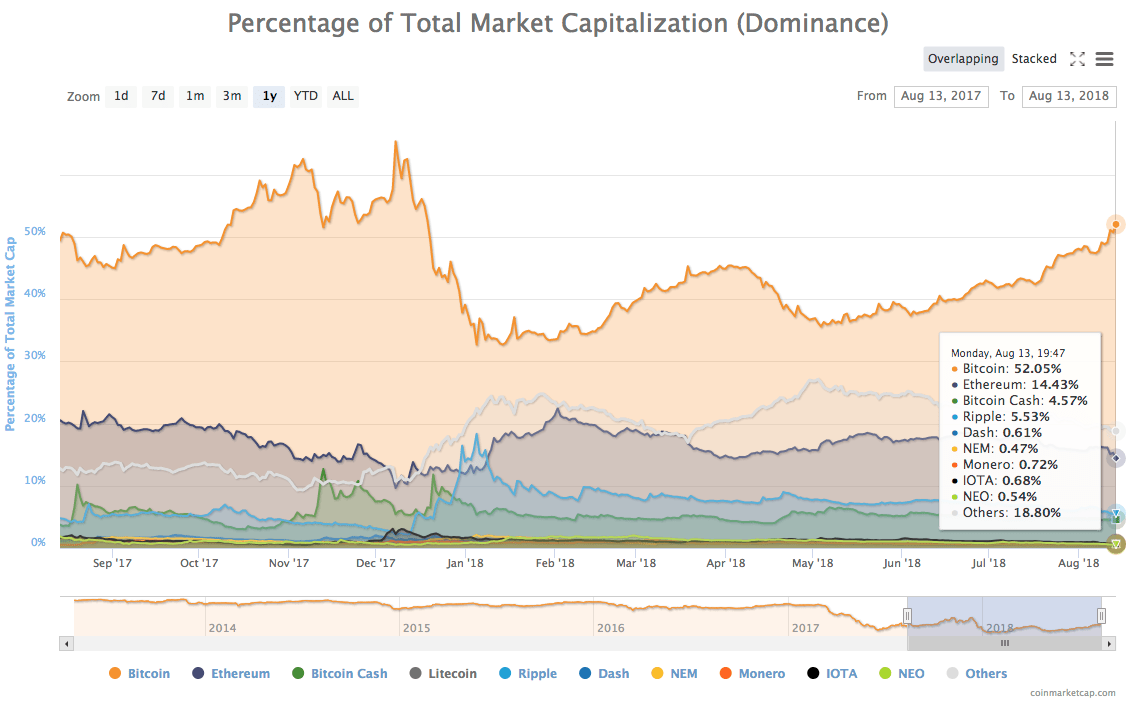Click the Bitcoin endpoint dot on the chart
The height and width of the screenshot is (704, 1132).
[1114, 224]
